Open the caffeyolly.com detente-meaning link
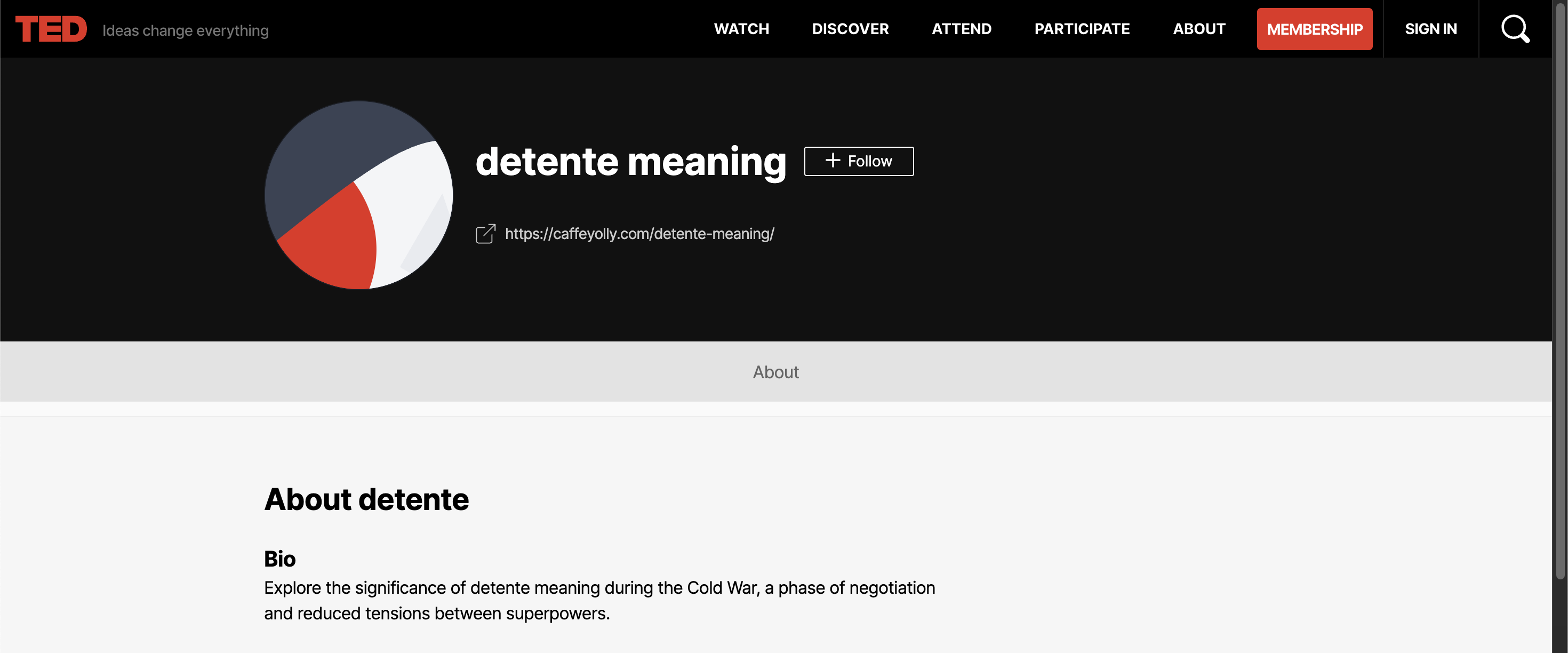1568x653 pixels. pos(639,234)
